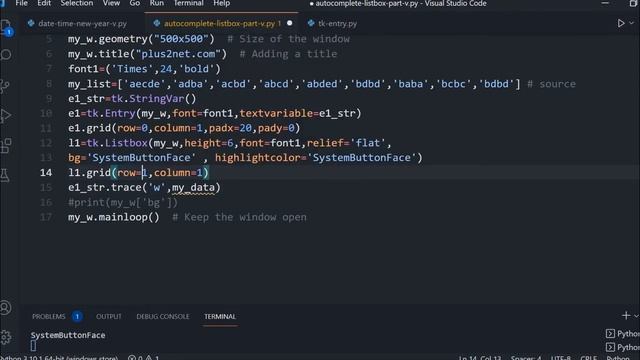Viewport: 640px width, 360px height.
Task: Click the terminal cursor prompt box
Action: [33, 346]
